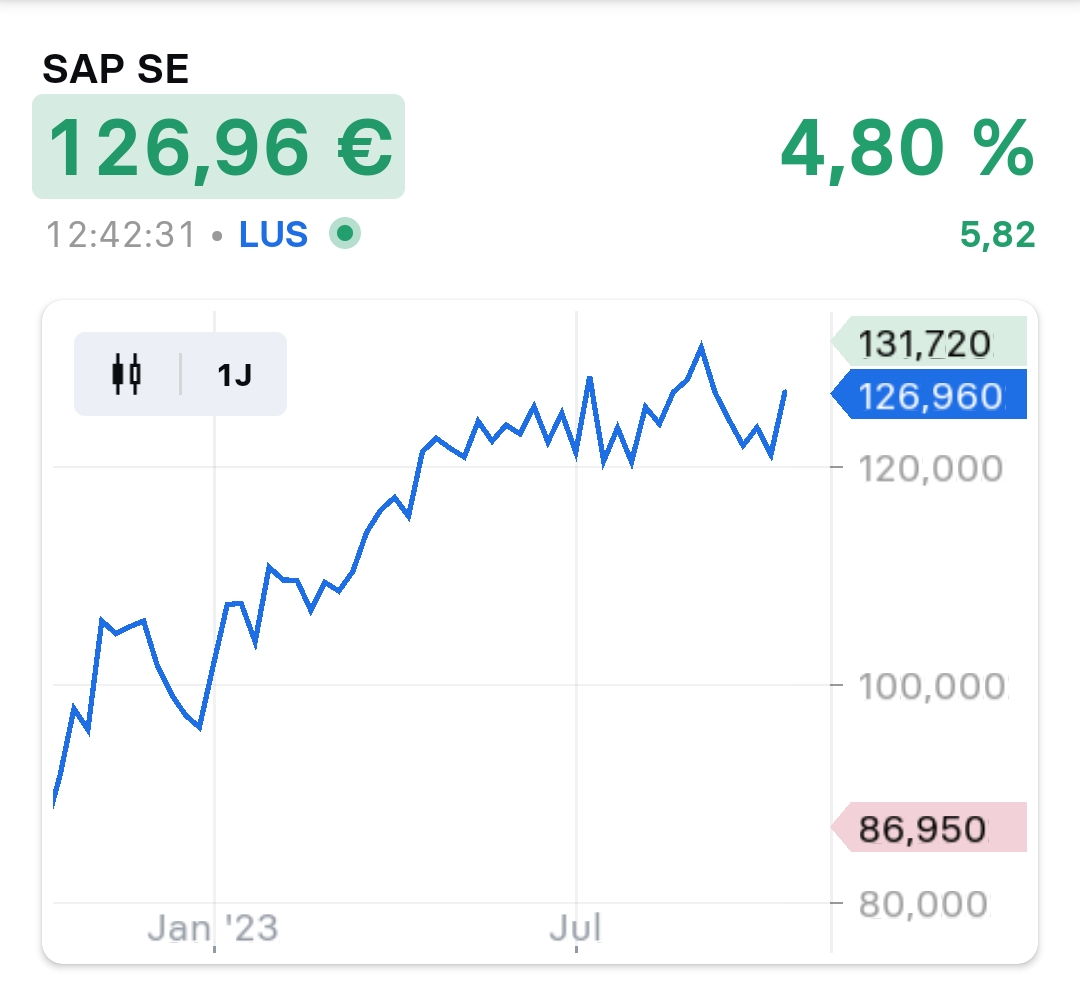
Task: Click the 100,000 price axis label
Action: coord(930,686)
